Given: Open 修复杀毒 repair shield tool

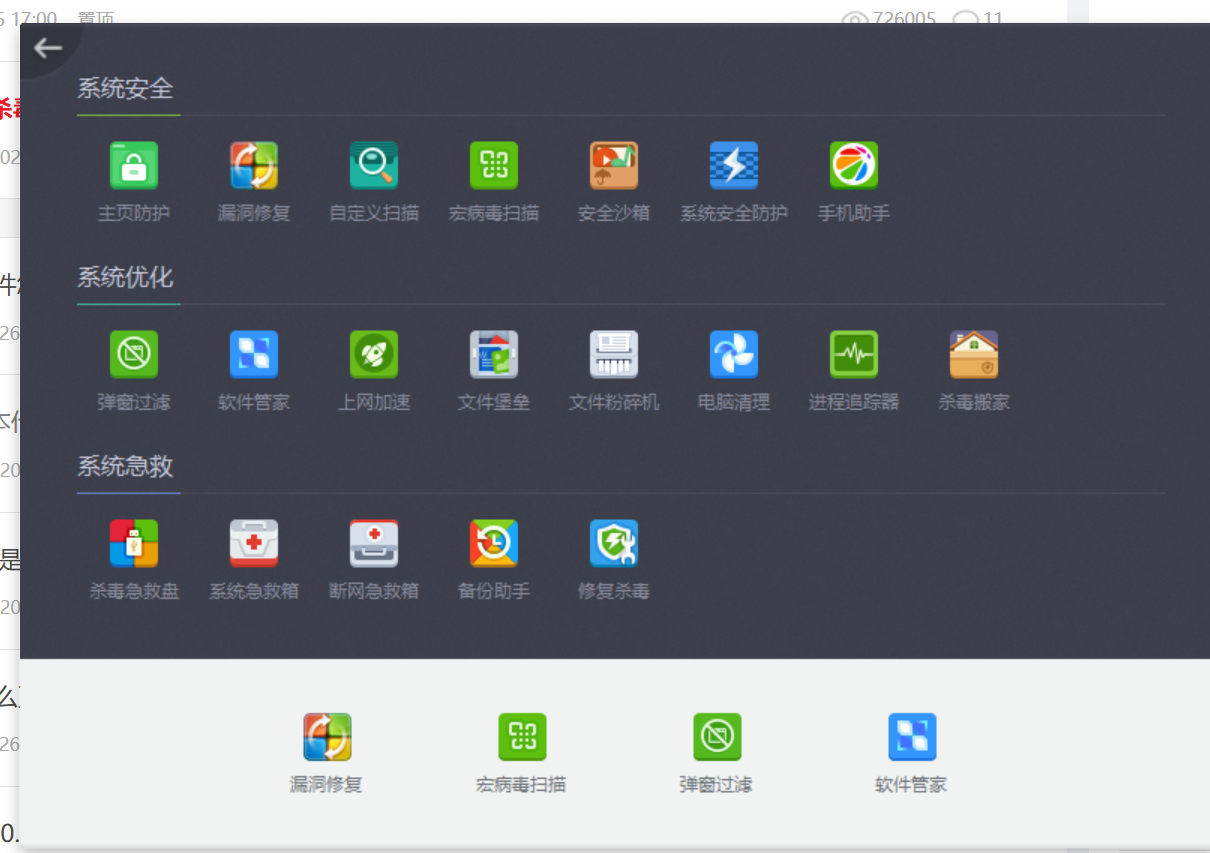Looking at the screenshot, I should (614, 544).
